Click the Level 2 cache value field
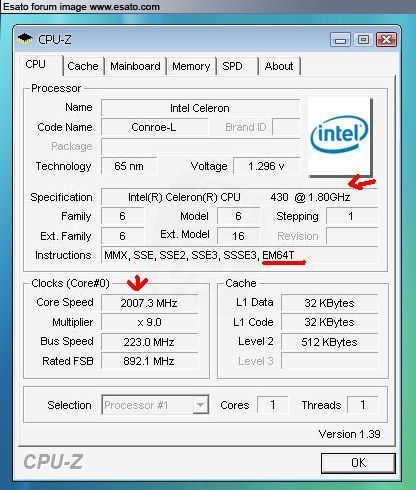Image resolution: width=416 pixels, height=490 pixels. click(330, 342)
